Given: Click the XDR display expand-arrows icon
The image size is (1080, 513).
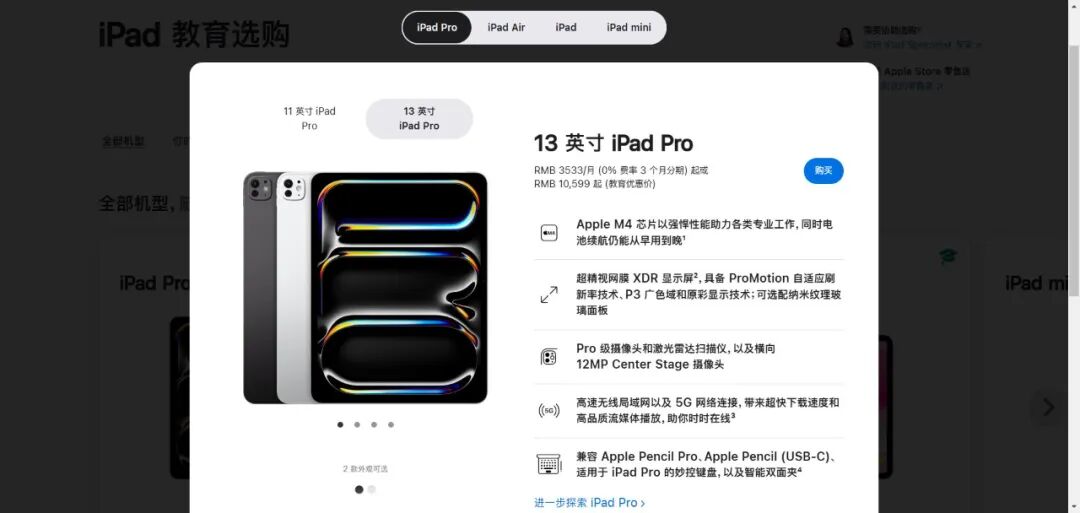Looking at the screenshot, I should point(549,295).
